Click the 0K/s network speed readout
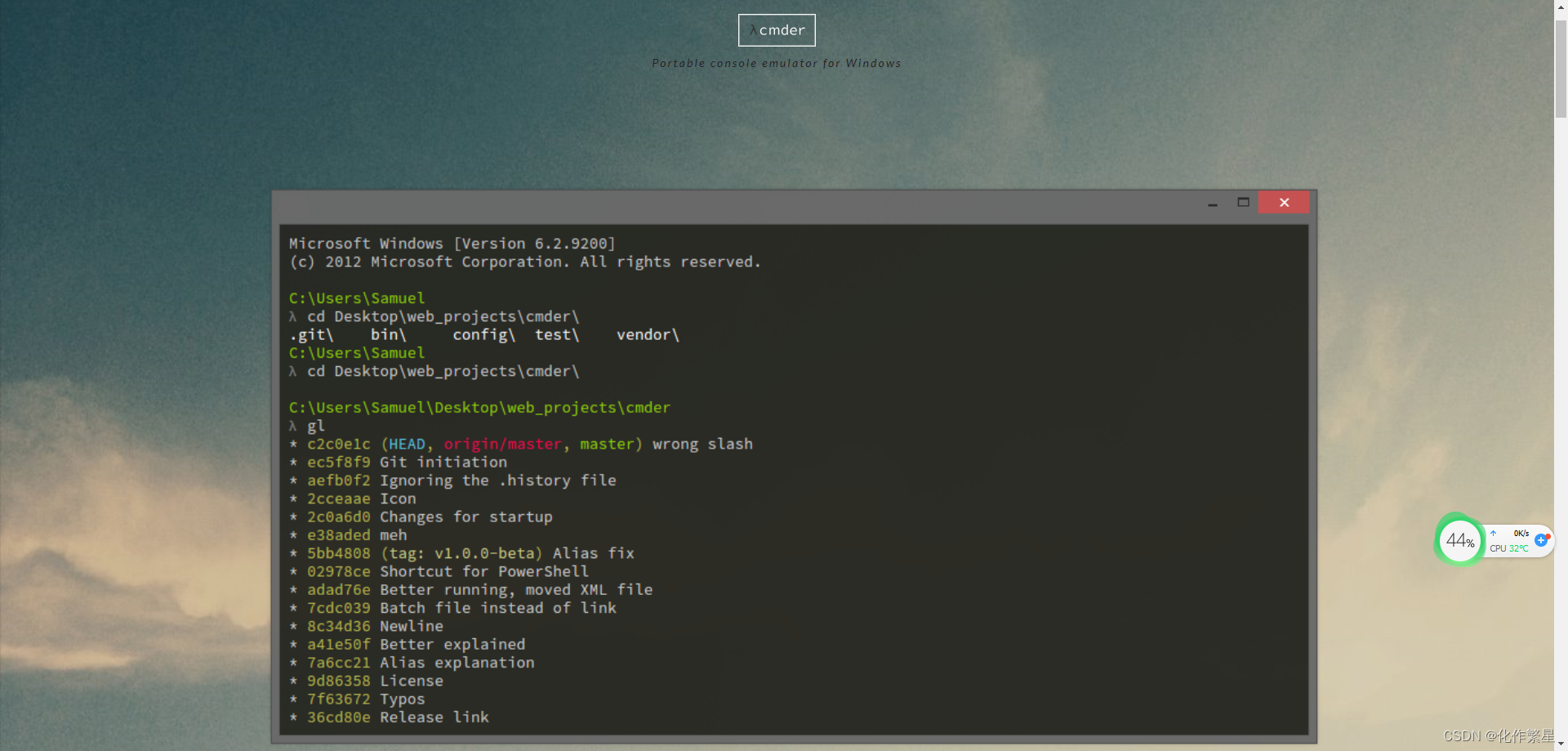 click(x=1521, y=534)
